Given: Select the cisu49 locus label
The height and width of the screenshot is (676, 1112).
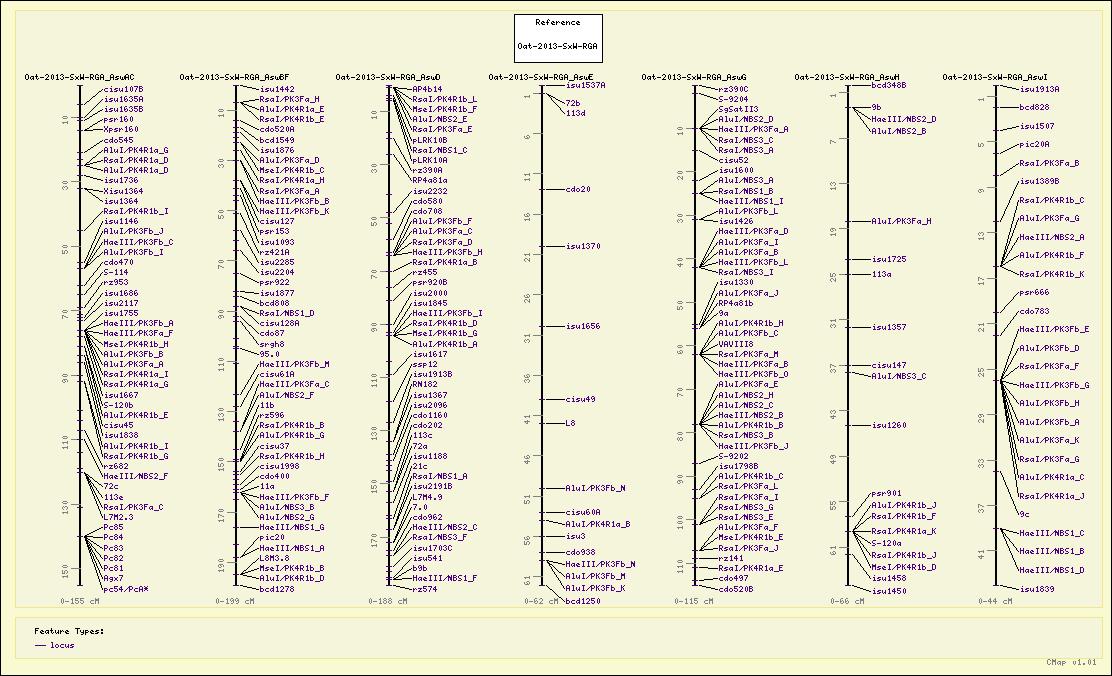Looking at the screenshot, I should click(x=581, y=399).
